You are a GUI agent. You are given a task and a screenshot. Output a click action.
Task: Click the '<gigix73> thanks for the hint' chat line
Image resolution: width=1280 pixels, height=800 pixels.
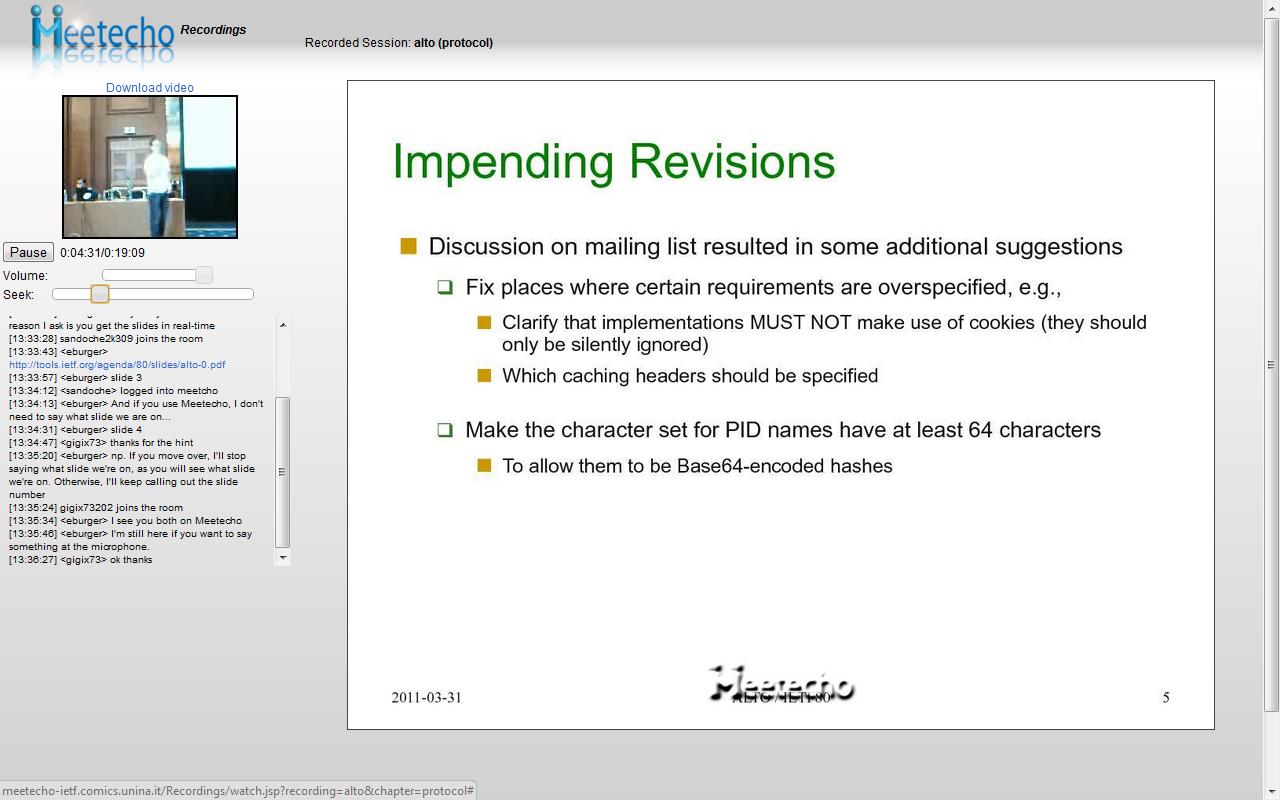pos(101,443)
